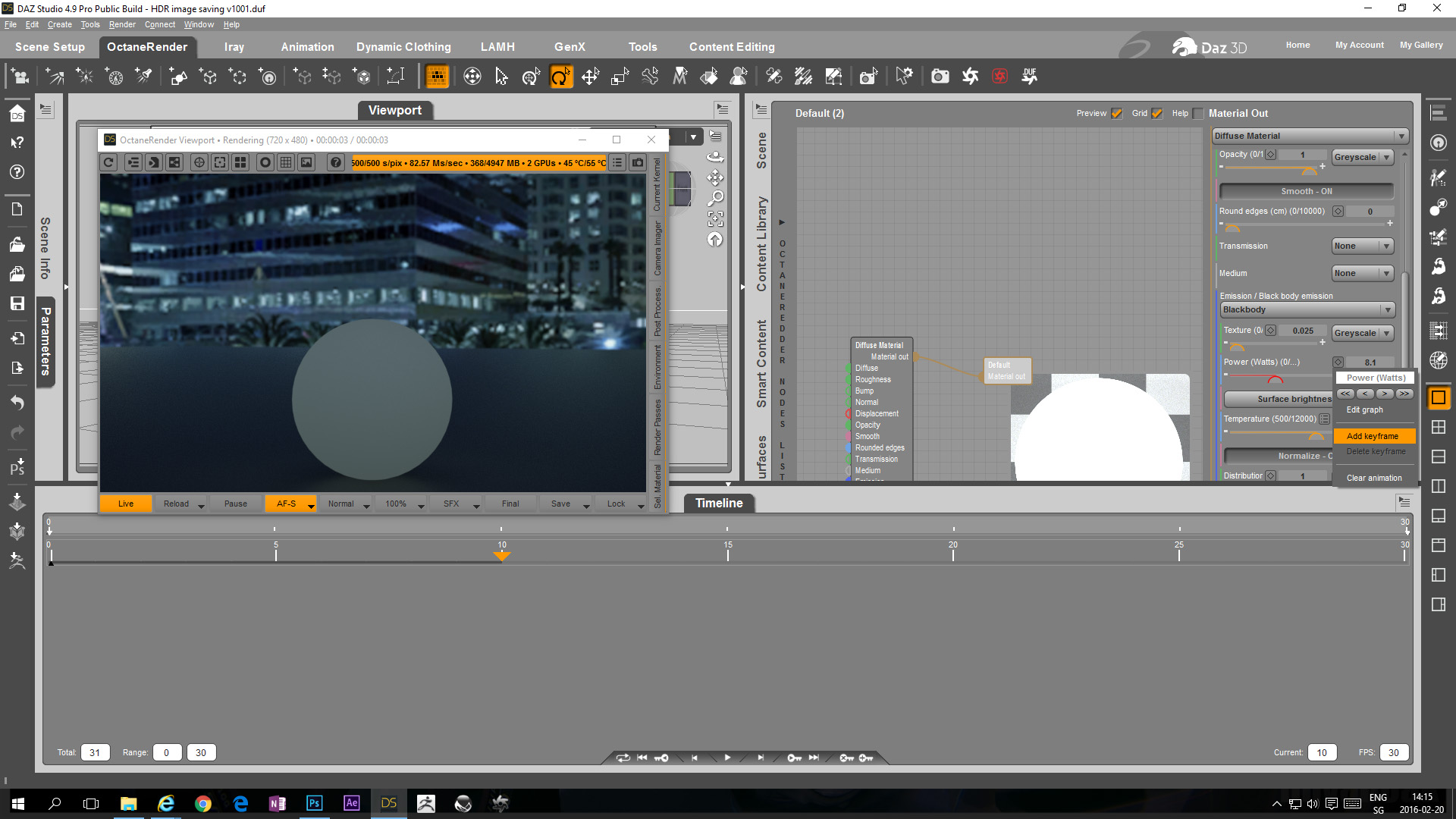Enable the Help checkbox
Viewport: 1456px width, 819px height.
coord(1198,114)
